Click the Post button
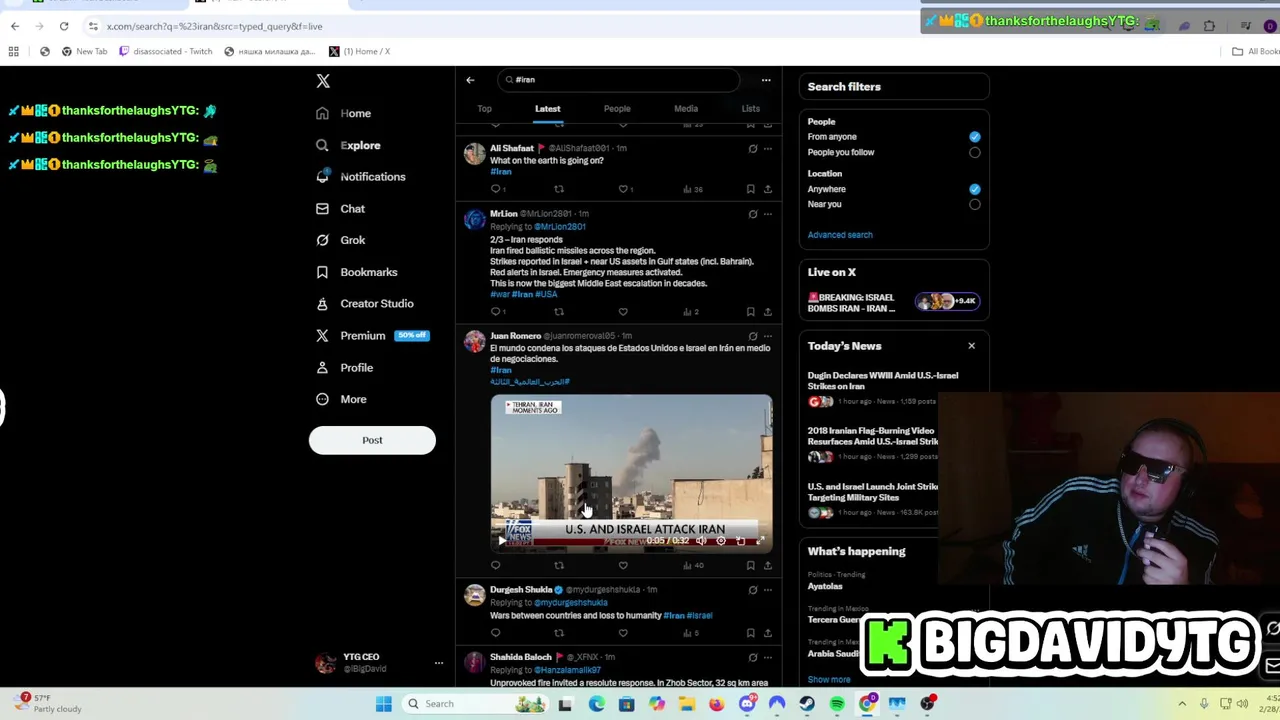The image size is (1280, 720). tap(372, 440)
